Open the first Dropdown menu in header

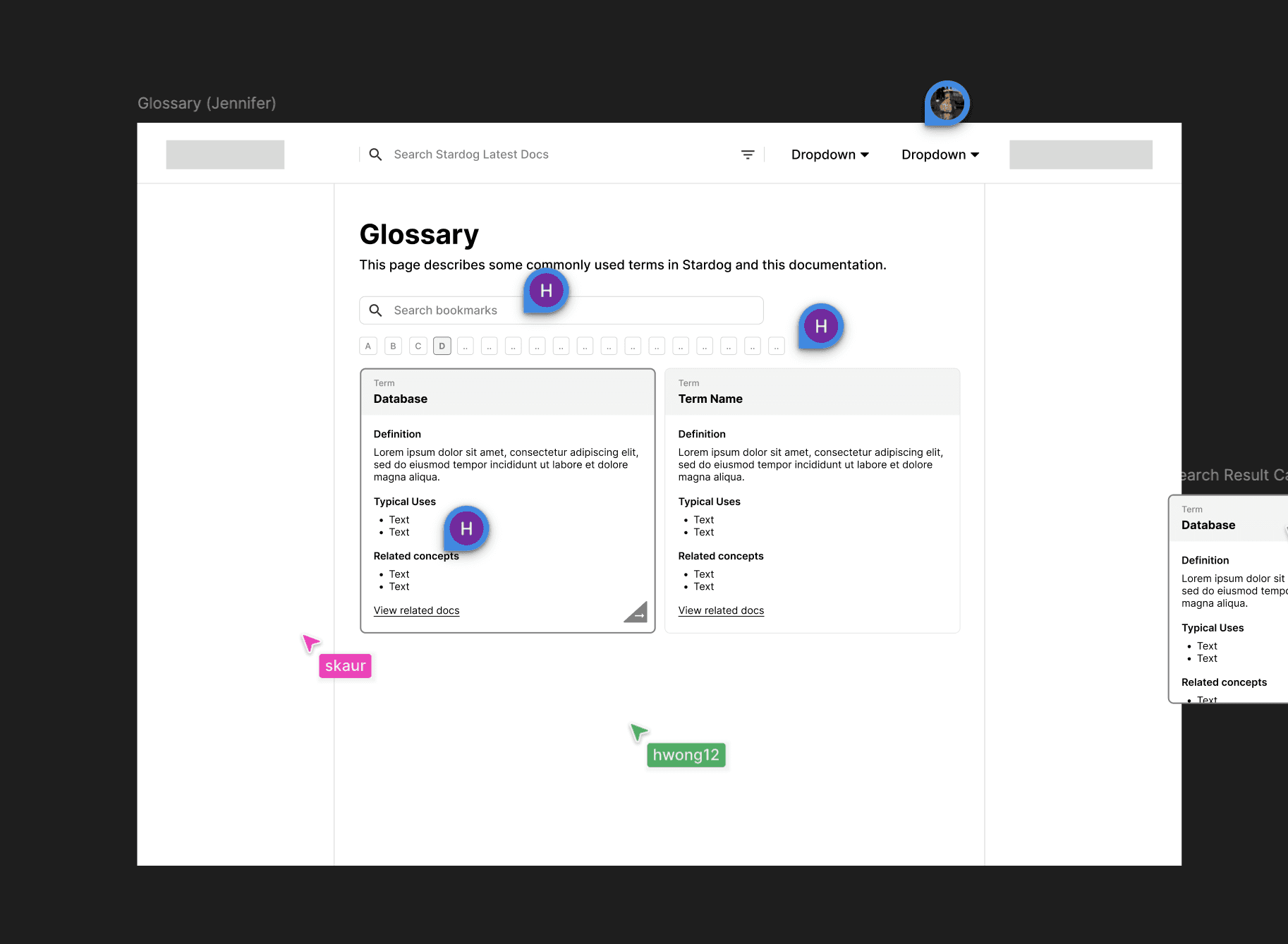point(830,155)
